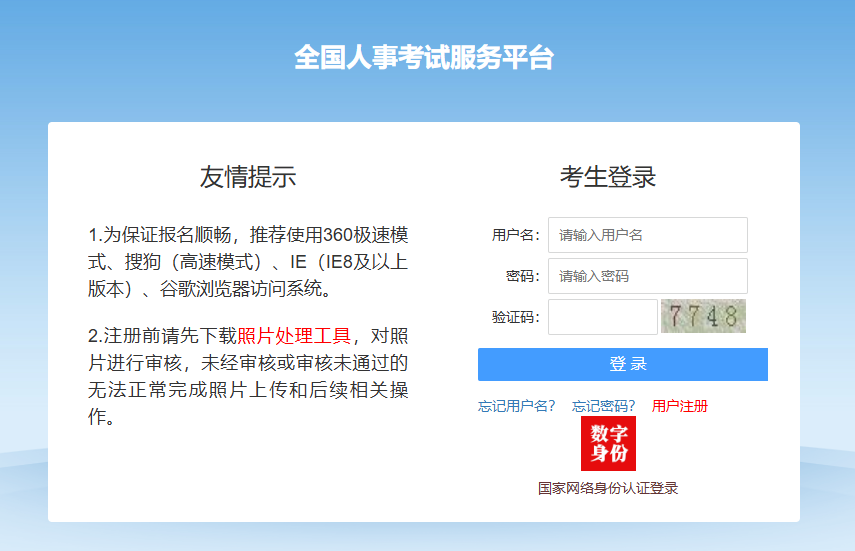The height and width of the screenshot is (551, 855).
Task: Go to 用户注册 registration link
Action: pos(680,406)
